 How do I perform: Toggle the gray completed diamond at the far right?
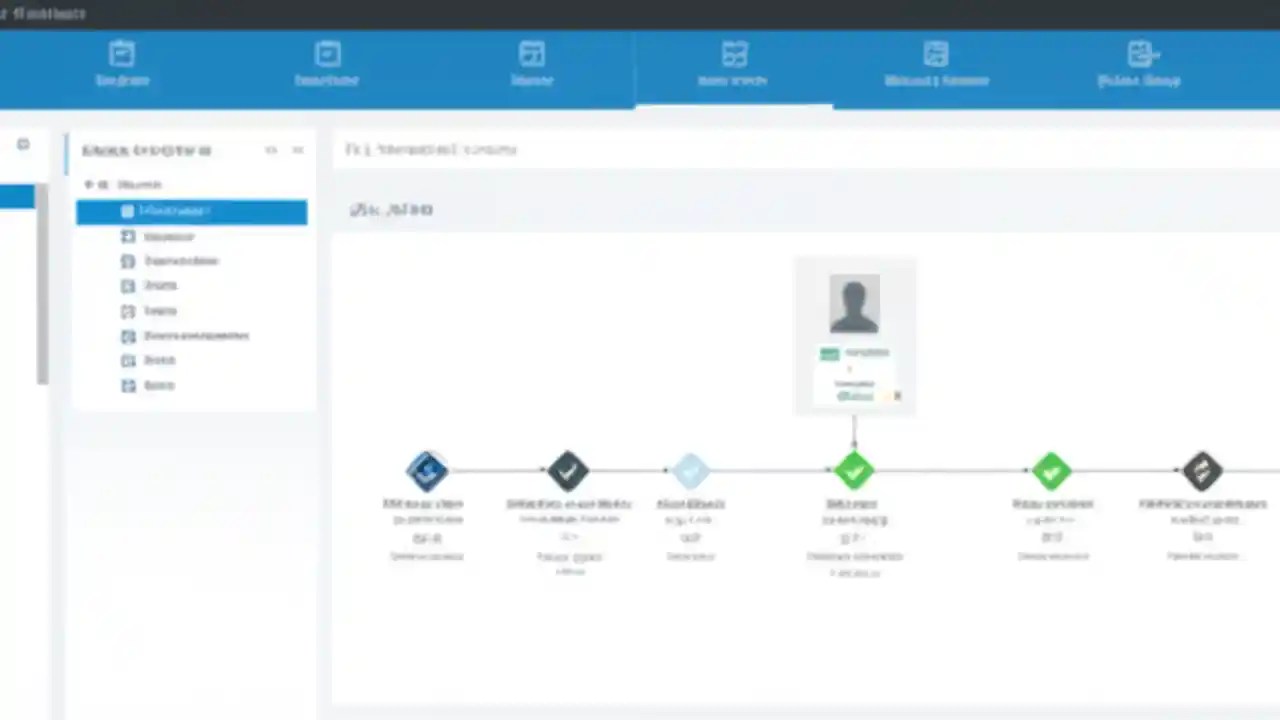pyautogui.click(x=1202, y=470)
